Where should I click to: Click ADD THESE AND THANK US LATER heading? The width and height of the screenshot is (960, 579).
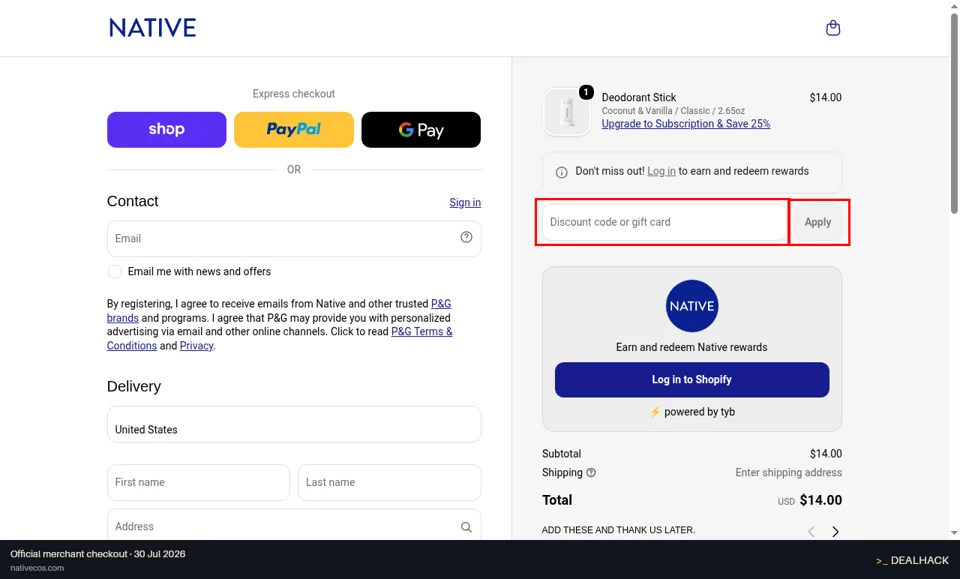618,530
